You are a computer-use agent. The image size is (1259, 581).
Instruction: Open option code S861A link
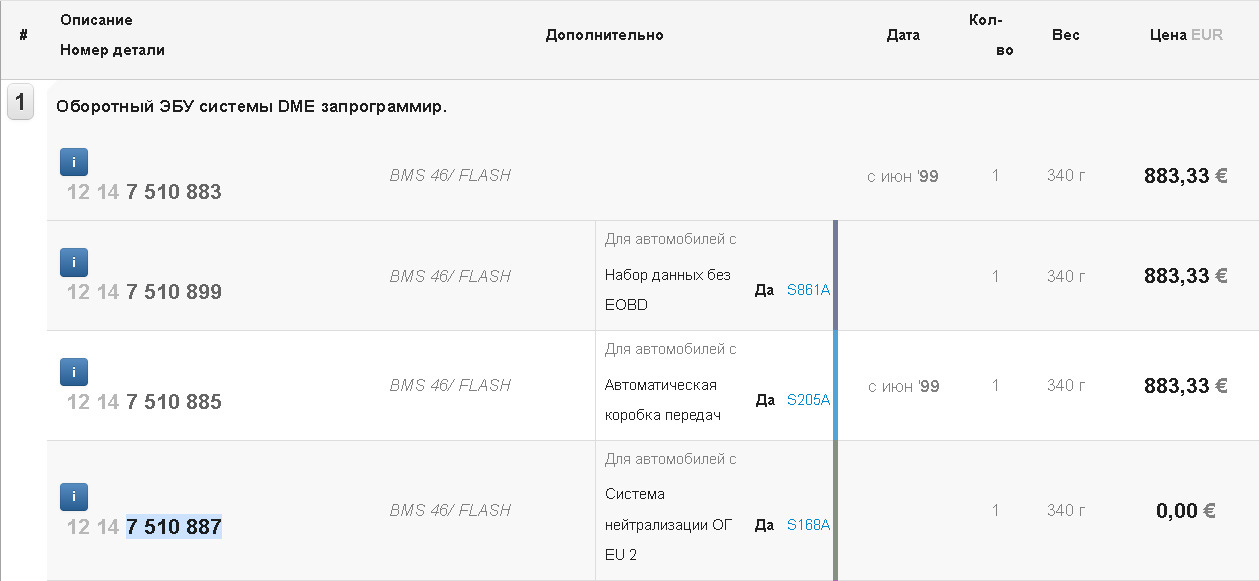[808, 290]
